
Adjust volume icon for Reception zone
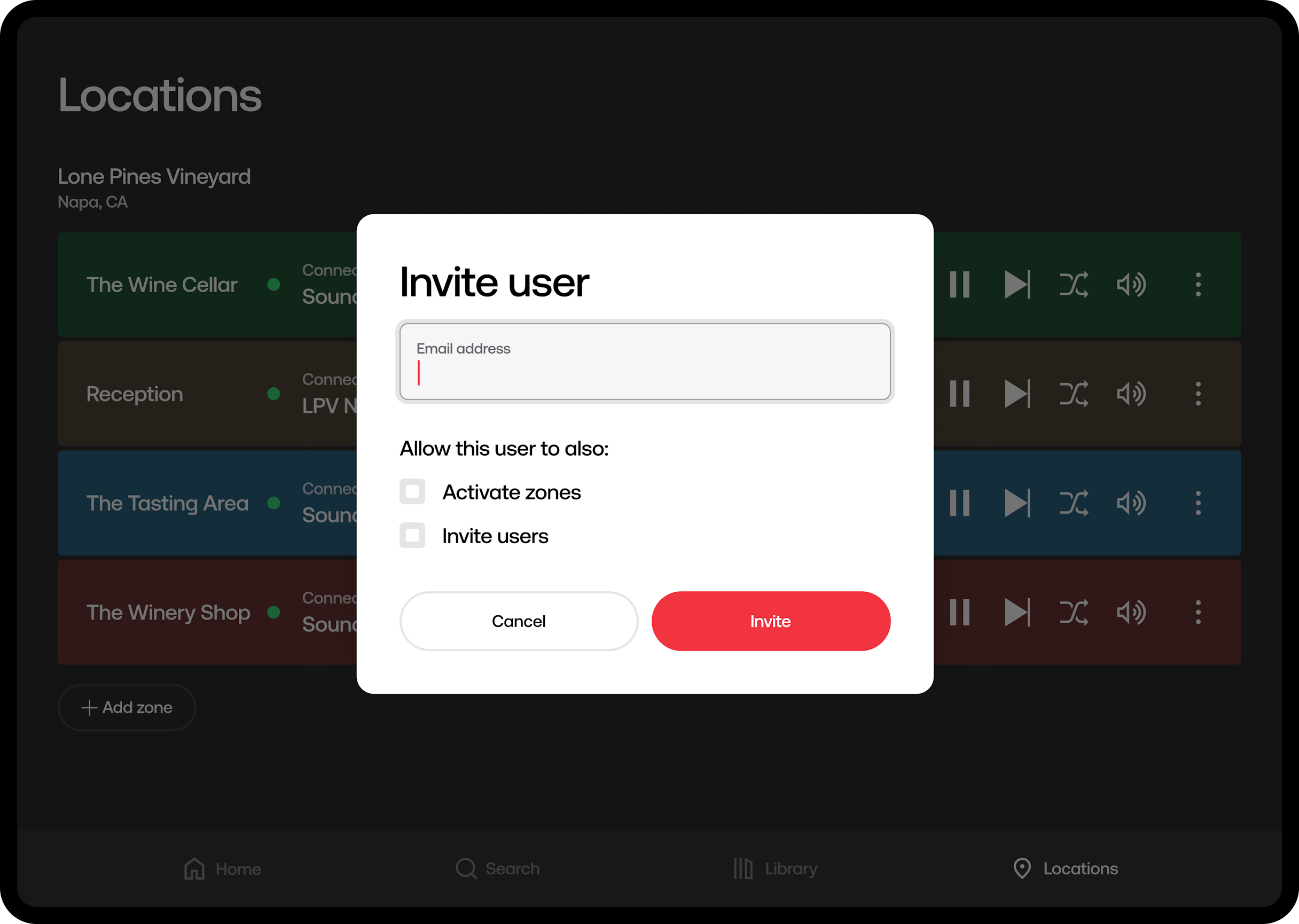pyautogui.click(x=1131, y=394)
